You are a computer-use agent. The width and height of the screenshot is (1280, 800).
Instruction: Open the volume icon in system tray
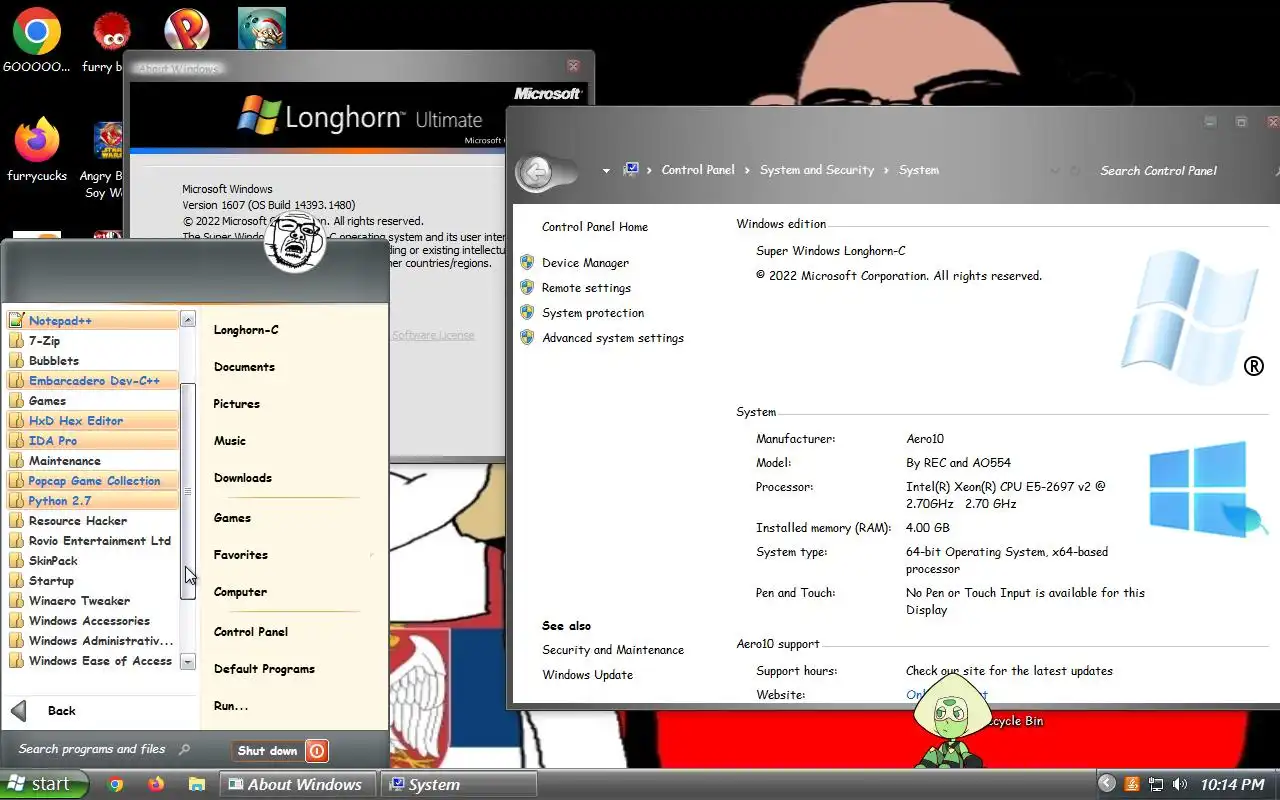point(1180,785)
